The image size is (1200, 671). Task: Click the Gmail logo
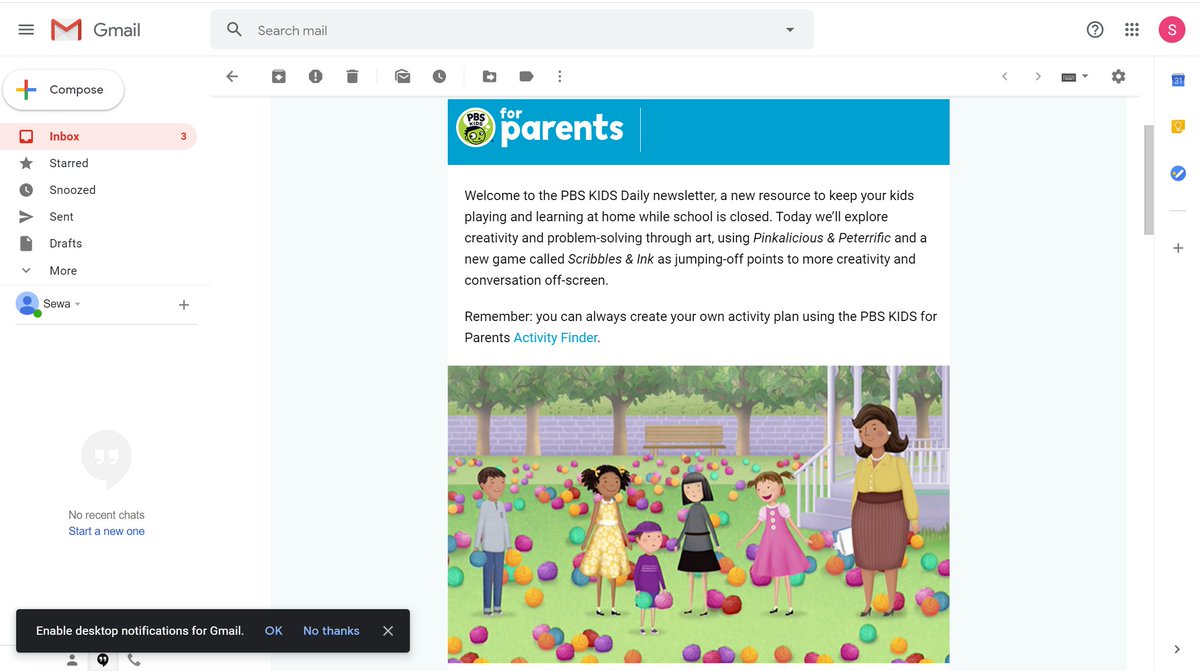pyautogui.click(x=96, y=30)
